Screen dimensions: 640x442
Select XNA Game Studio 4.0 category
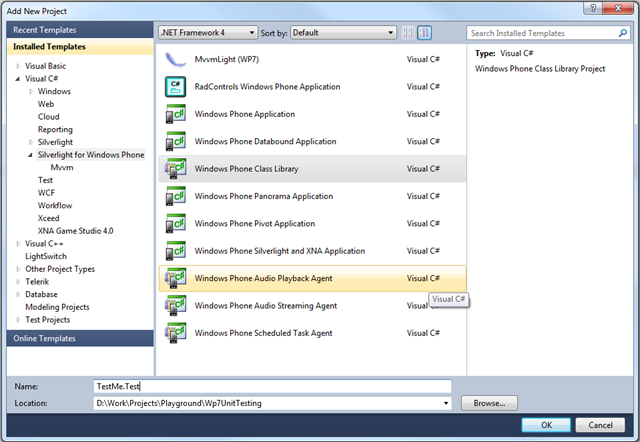tap(76, 231)
